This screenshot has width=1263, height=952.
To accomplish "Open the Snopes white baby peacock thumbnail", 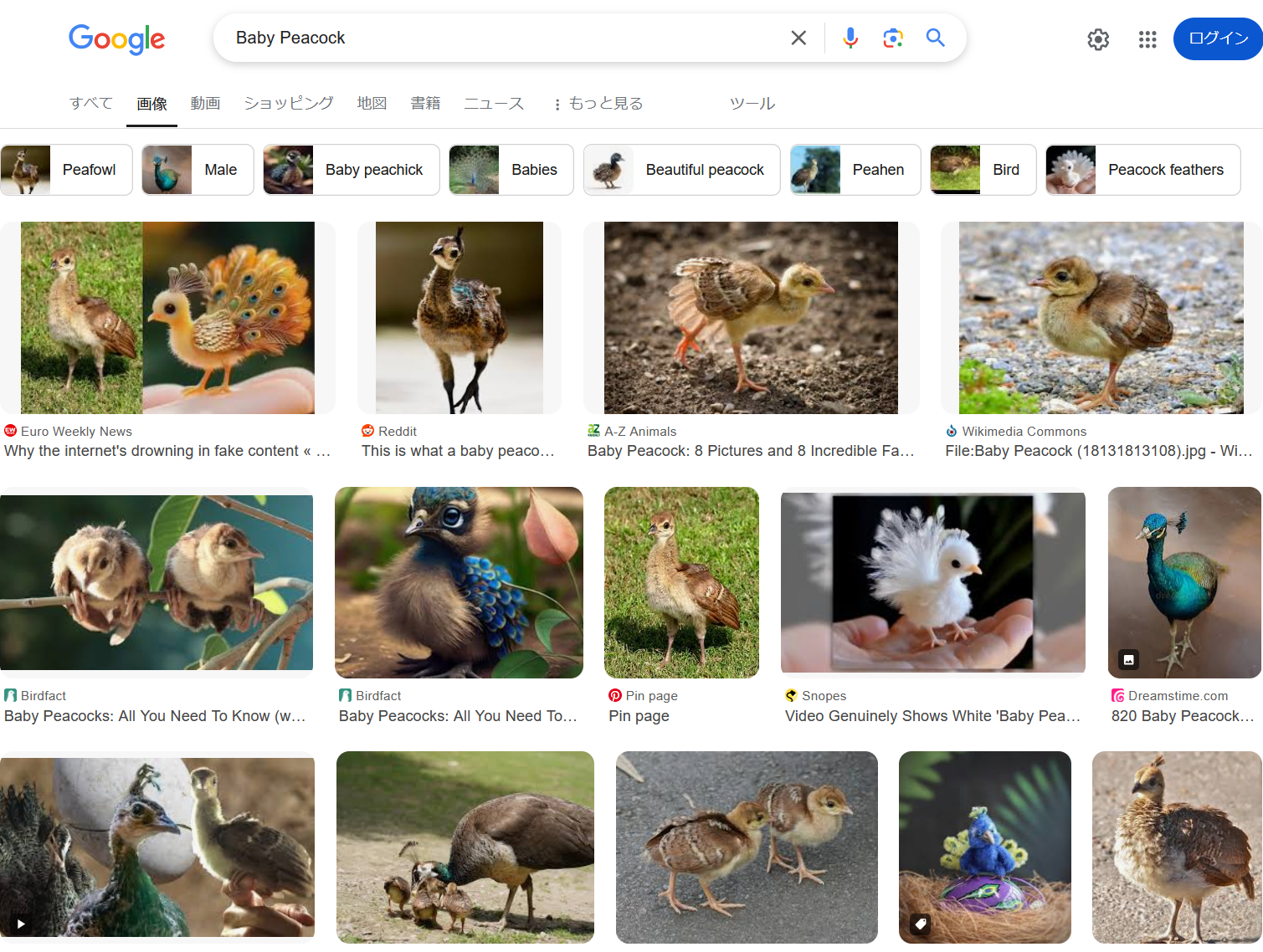I will [x=933, y=582].
